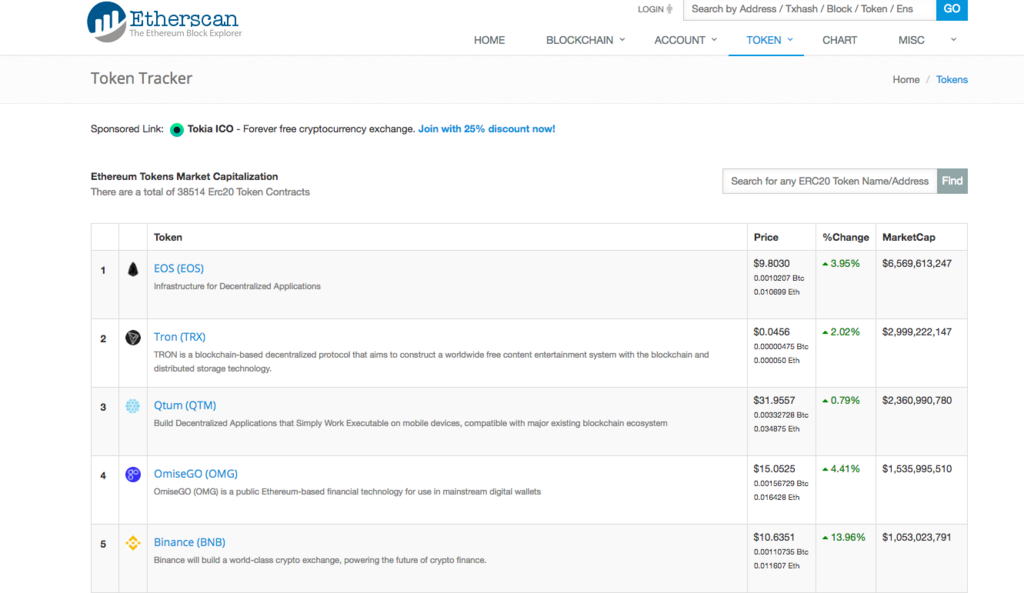
Task: Click the MarketCap column header
Action: pos(908,238)
